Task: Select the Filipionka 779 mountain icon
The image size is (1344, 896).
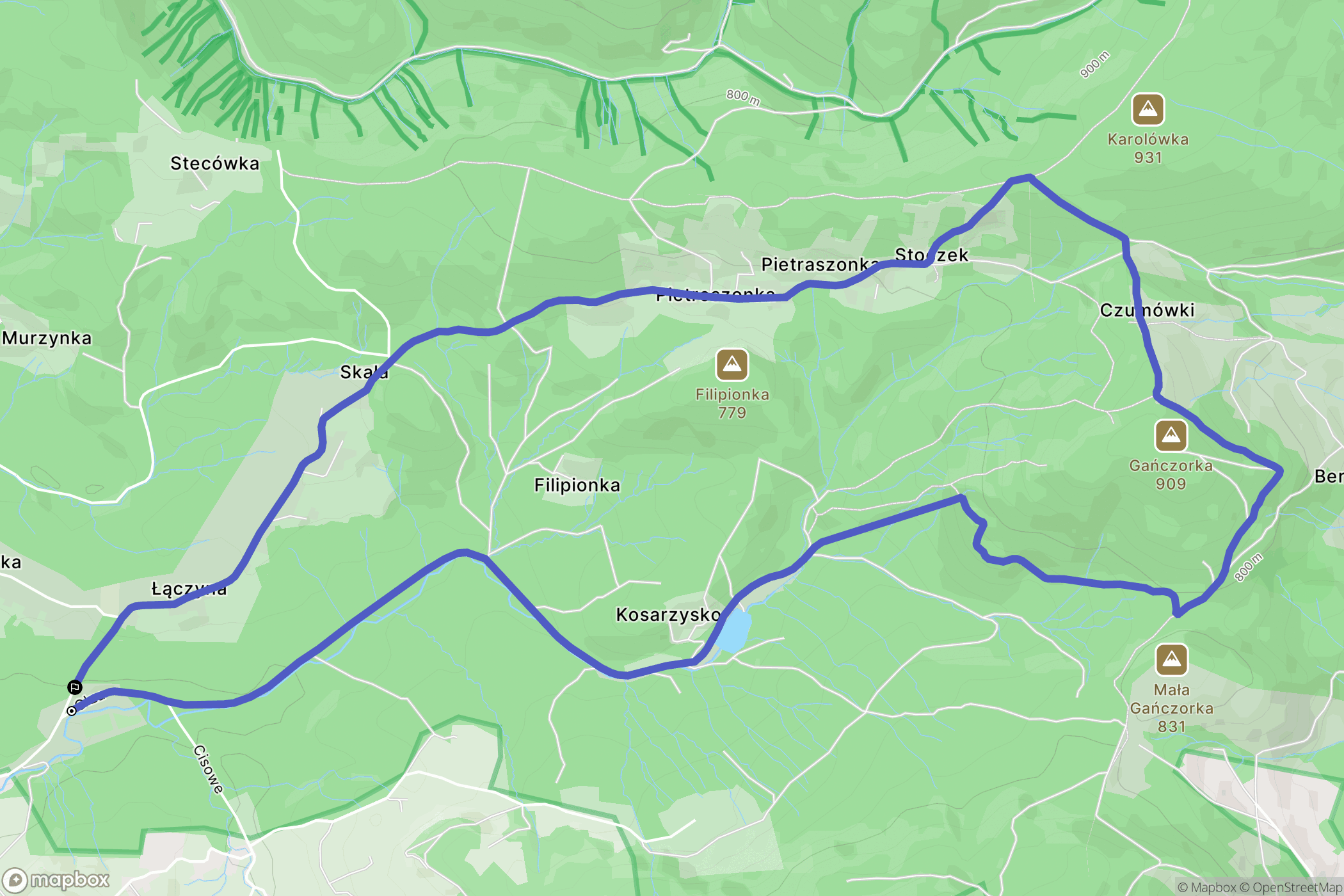Action: click(x=732, y=365)
